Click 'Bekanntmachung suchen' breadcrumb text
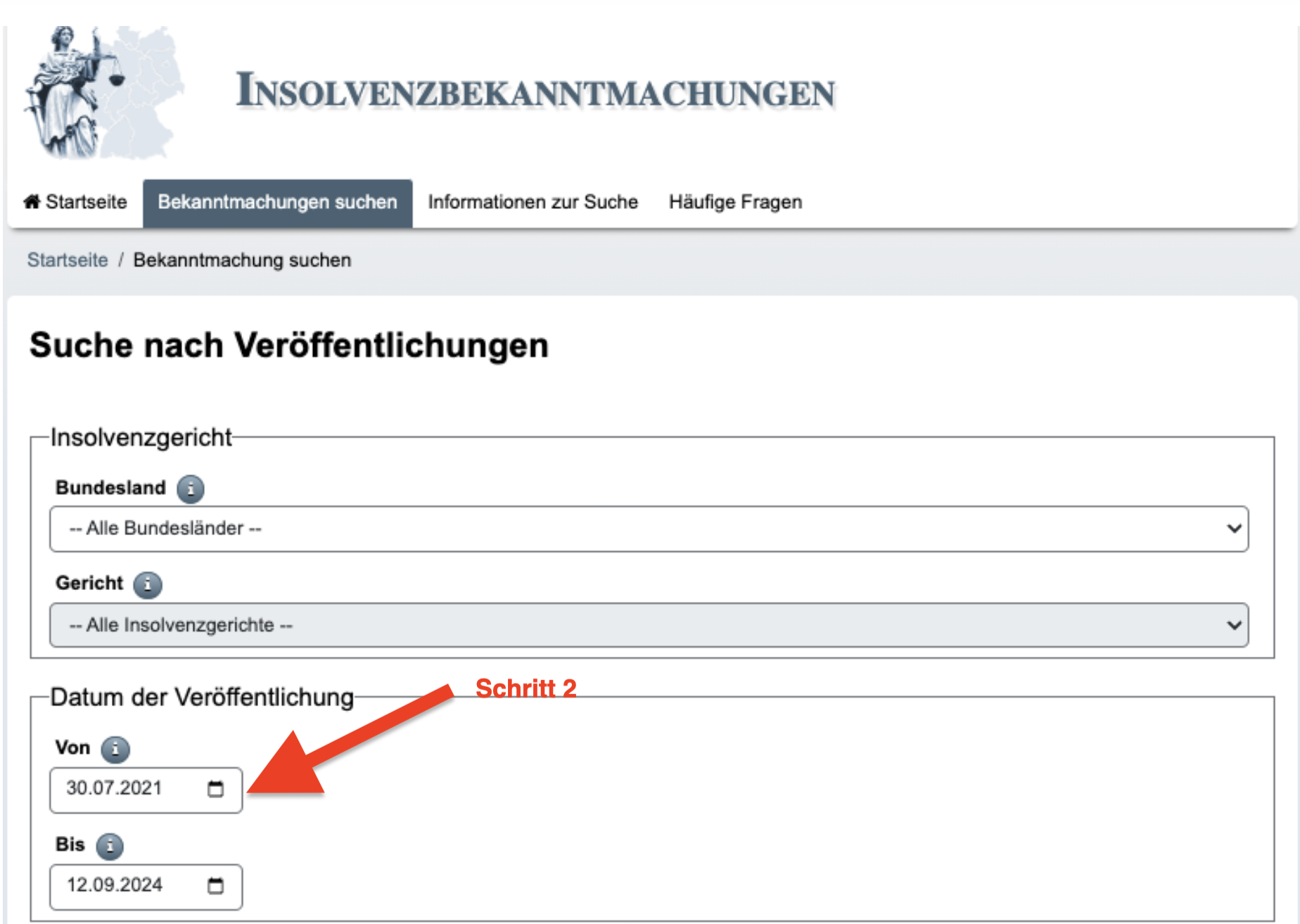Screen dimensions: 1300x924 242,260
